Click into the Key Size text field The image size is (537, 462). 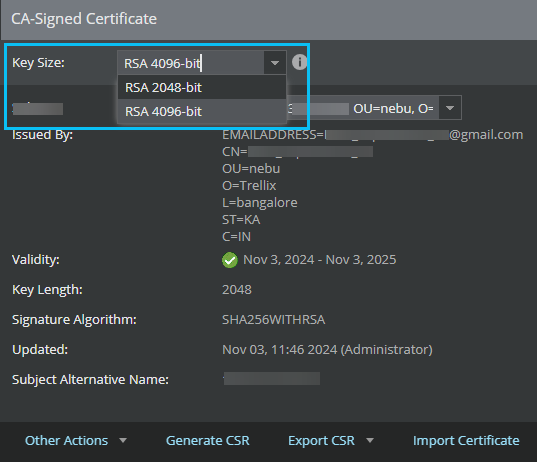(x=191, y=63)
